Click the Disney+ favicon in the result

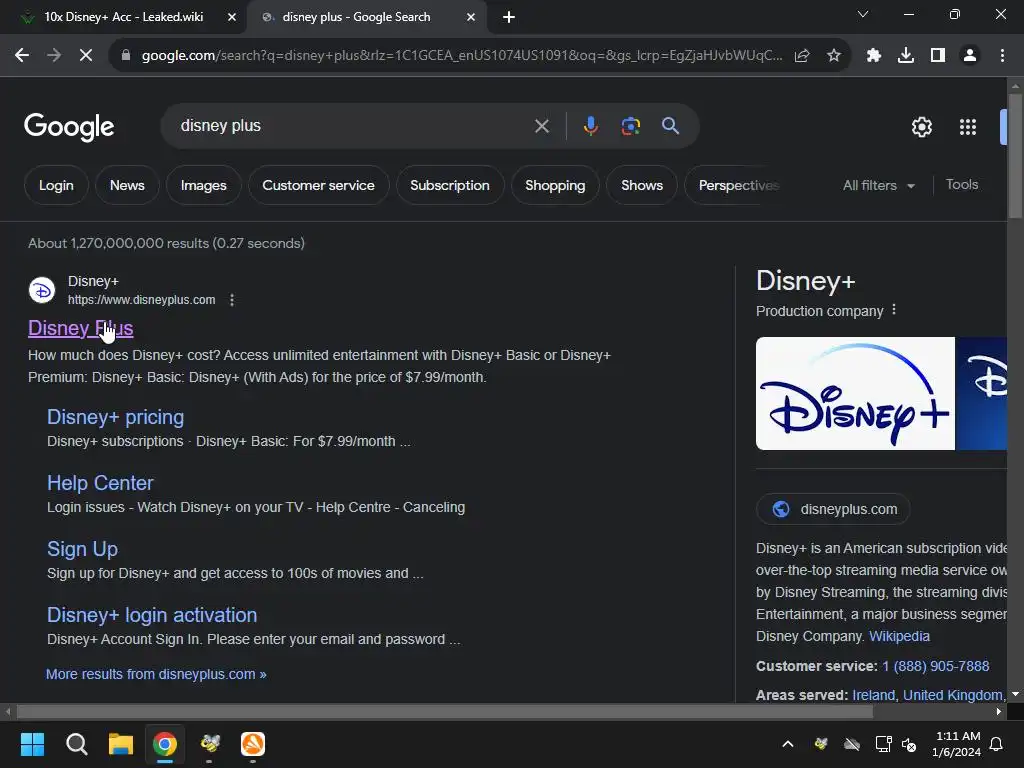click(42, 290)
